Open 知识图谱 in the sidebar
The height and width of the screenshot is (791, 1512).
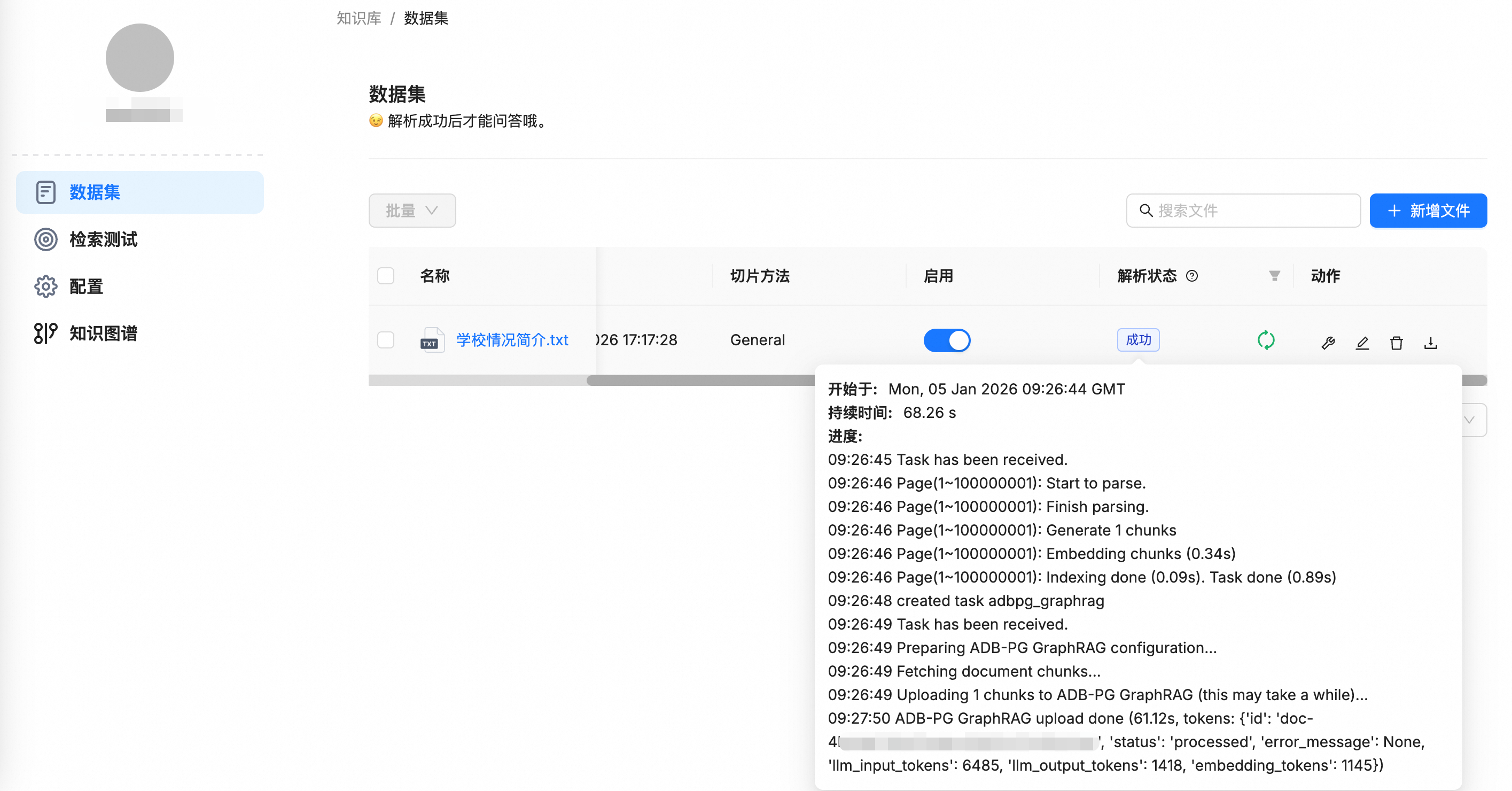coord(103,334)
